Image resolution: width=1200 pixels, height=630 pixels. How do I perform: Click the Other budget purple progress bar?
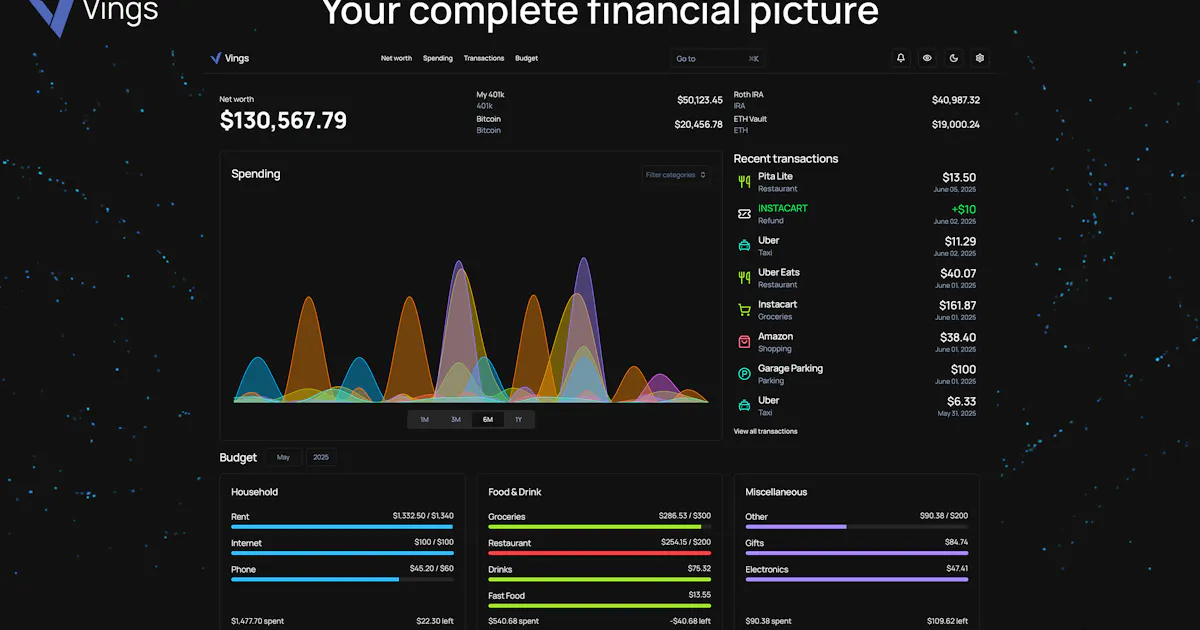(x=857, y=526)
